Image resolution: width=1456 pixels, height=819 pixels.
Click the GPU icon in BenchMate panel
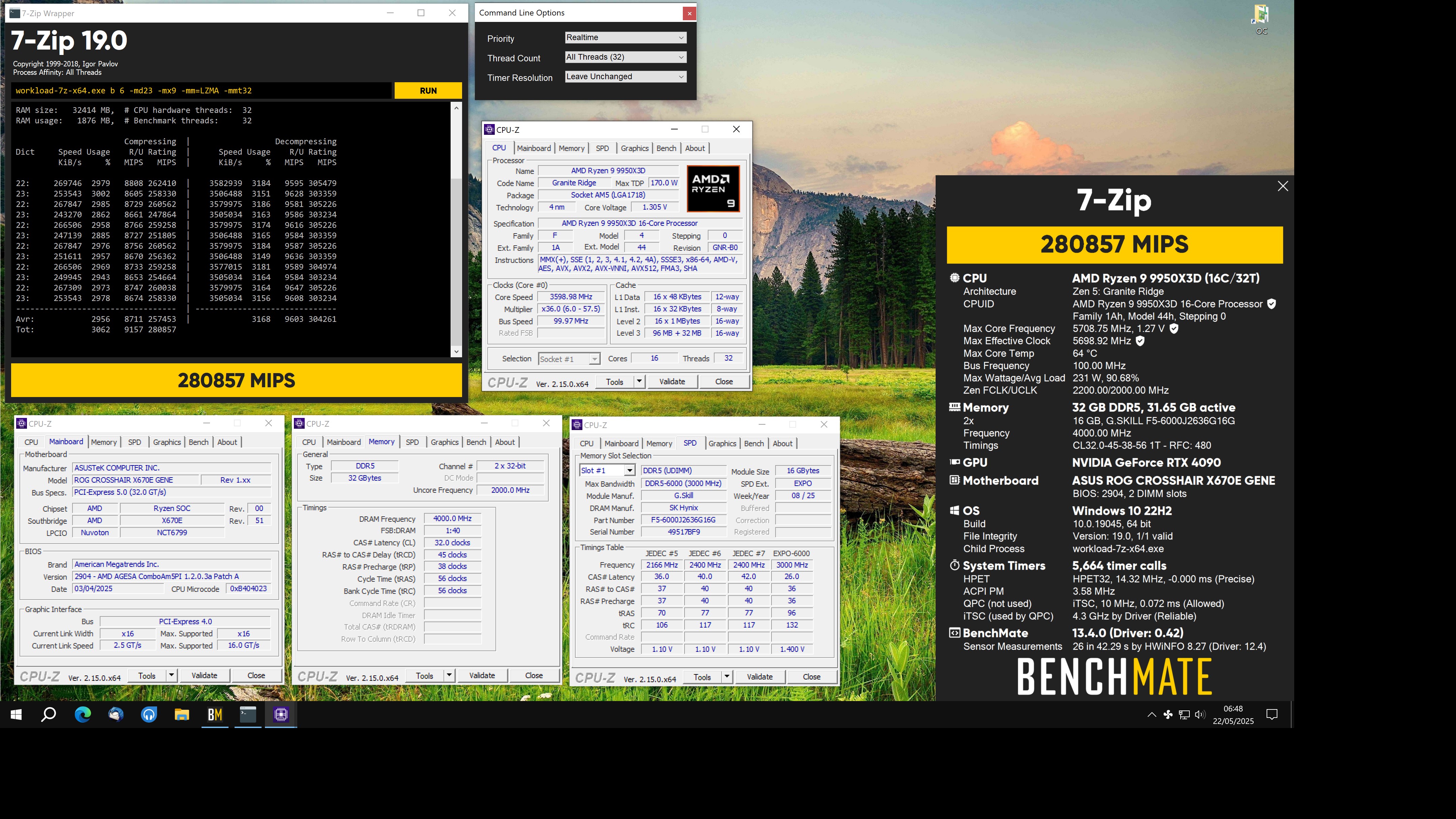[954, 462]
